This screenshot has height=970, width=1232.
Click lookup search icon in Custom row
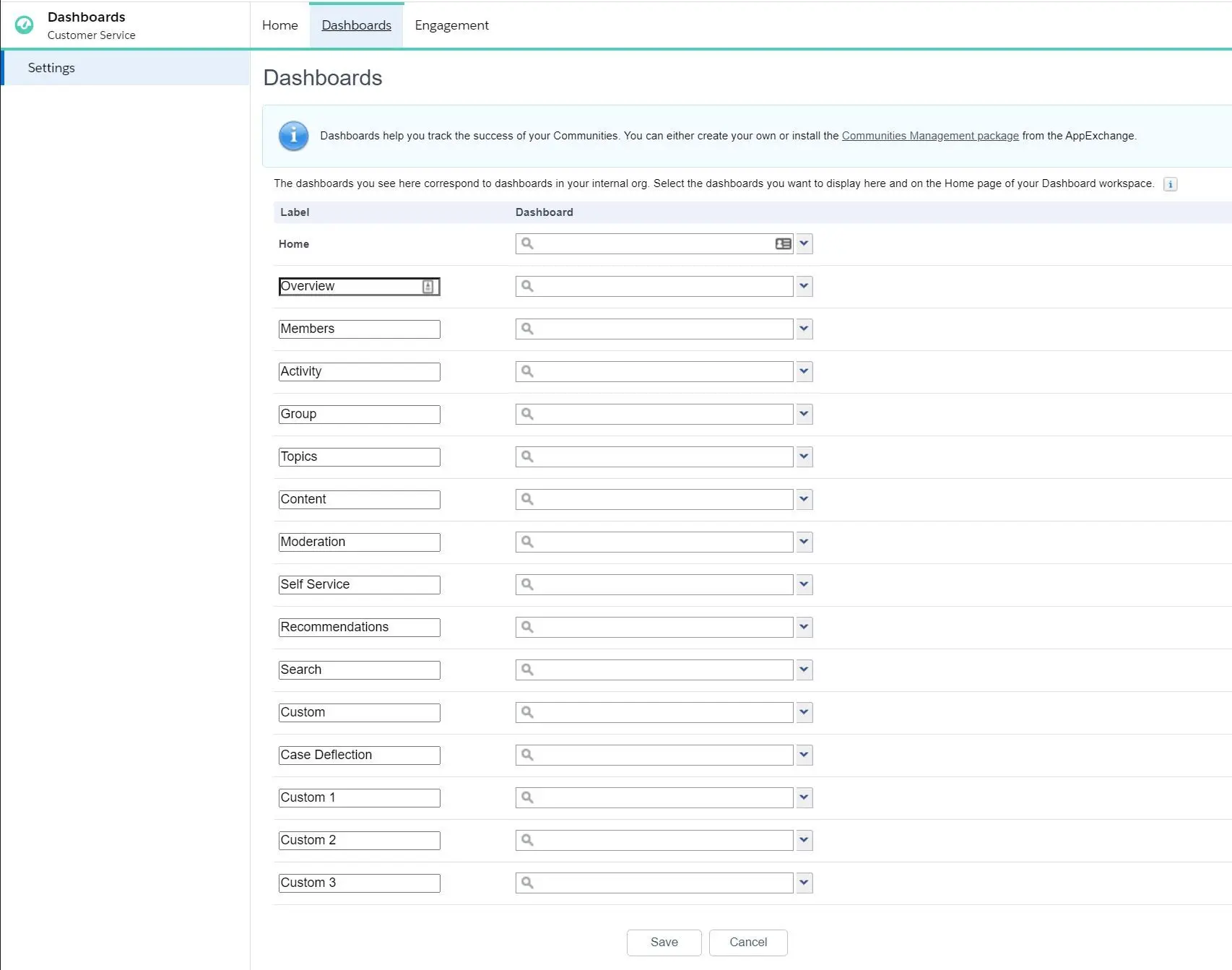(x=527, y=712)
